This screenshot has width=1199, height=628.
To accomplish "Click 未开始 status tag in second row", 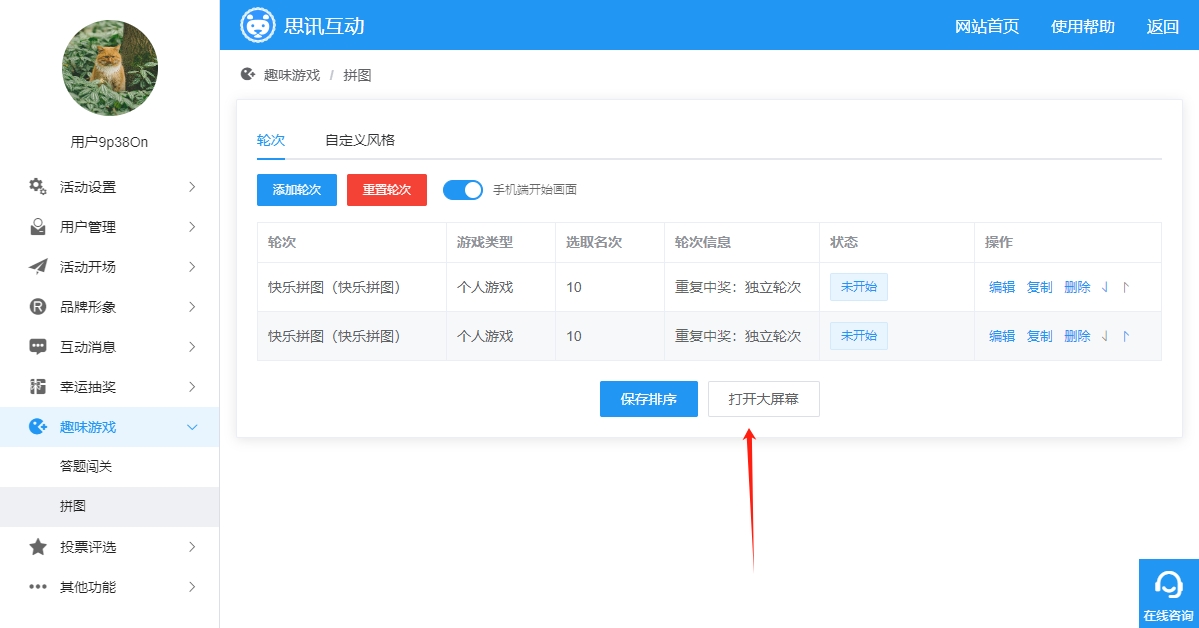I will click(x=859, y=336).
